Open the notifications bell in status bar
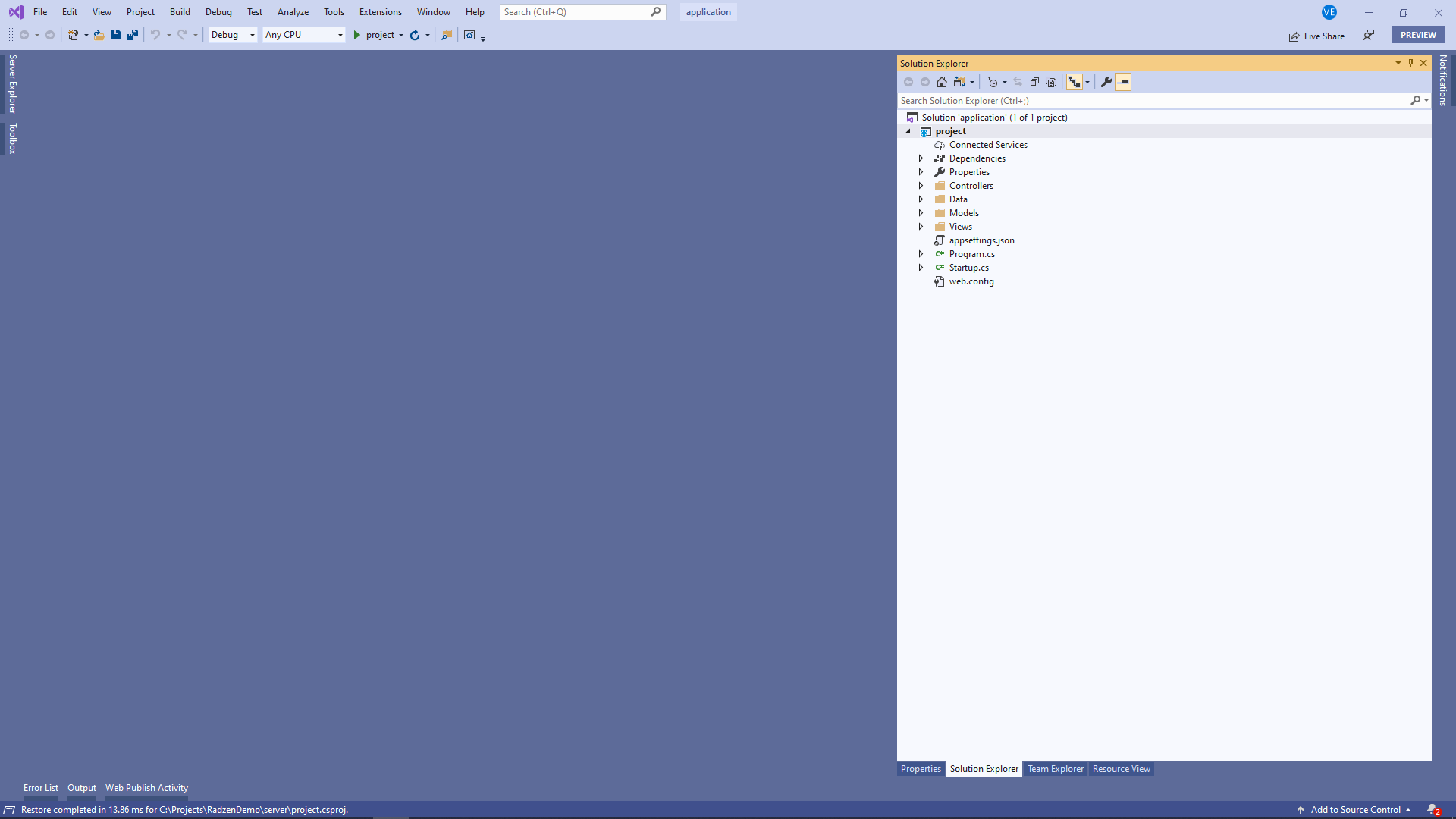1456x819 pixels. (x=1433, y=810)
